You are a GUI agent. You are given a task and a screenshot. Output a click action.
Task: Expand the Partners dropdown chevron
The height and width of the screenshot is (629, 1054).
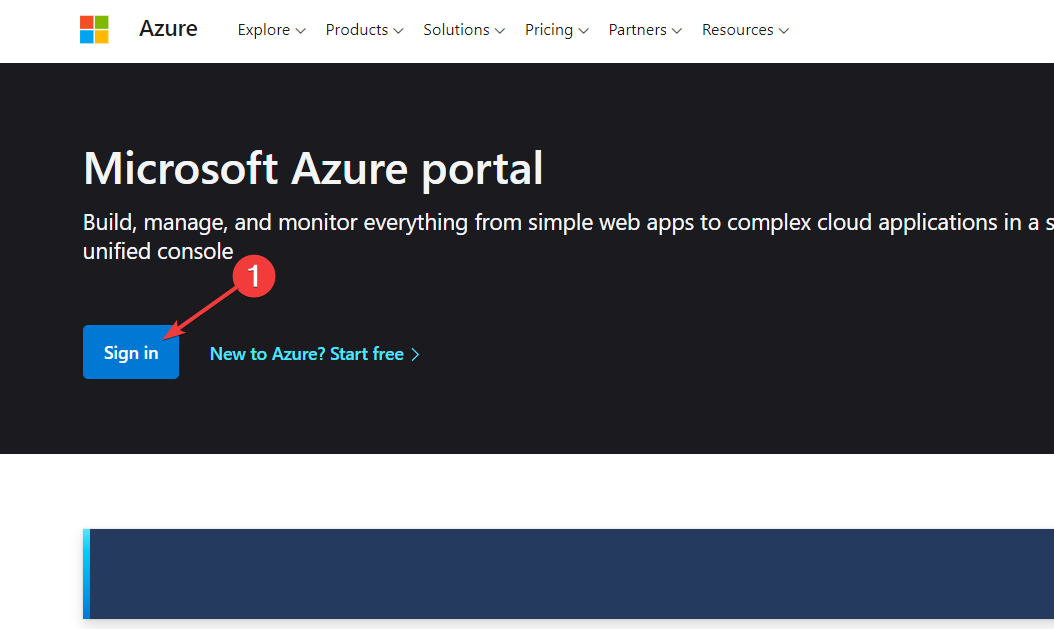(677, 31)
